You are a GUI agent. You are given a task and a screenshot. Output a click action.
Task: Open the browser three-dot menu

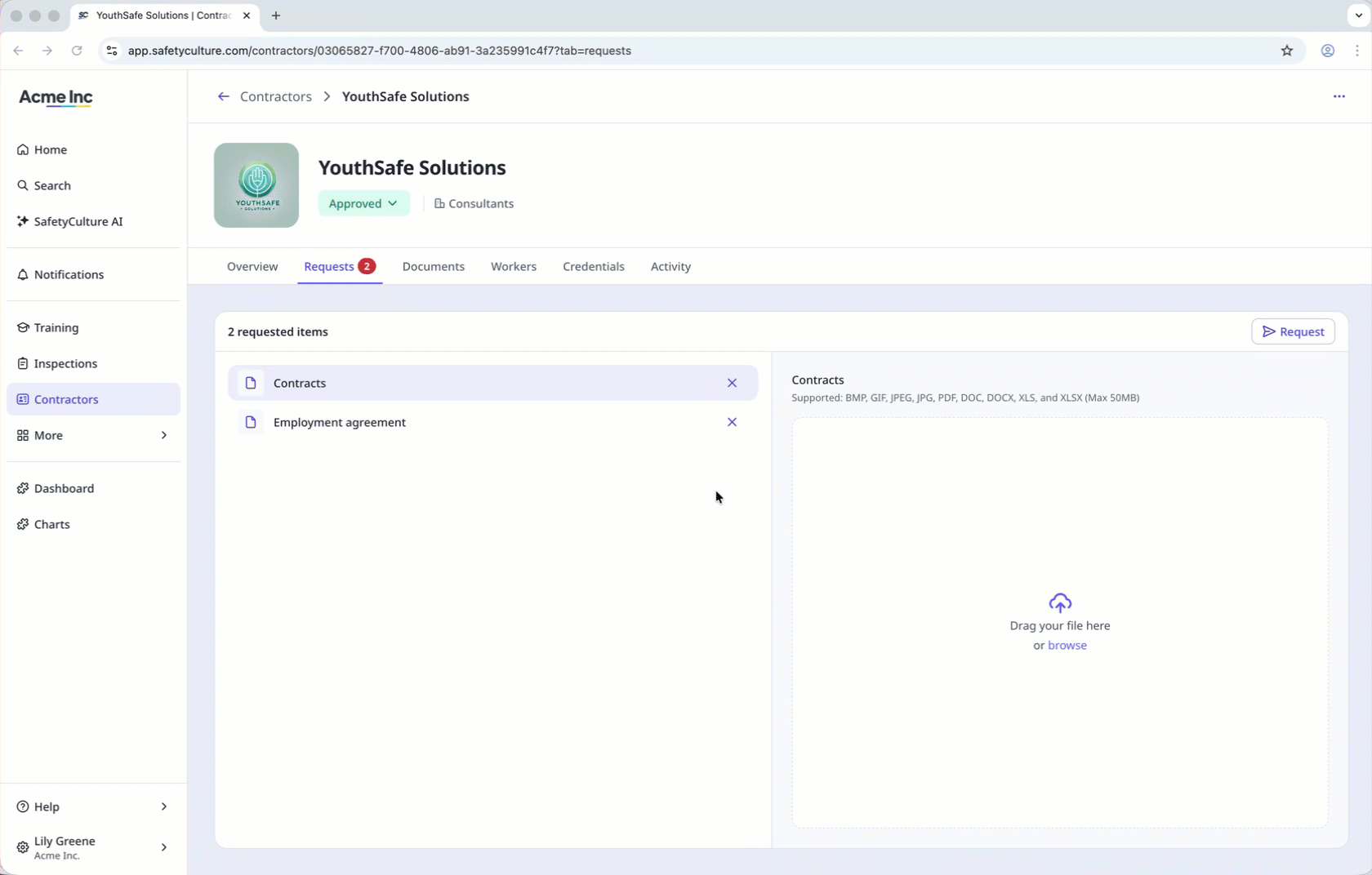pos(1356,51)
